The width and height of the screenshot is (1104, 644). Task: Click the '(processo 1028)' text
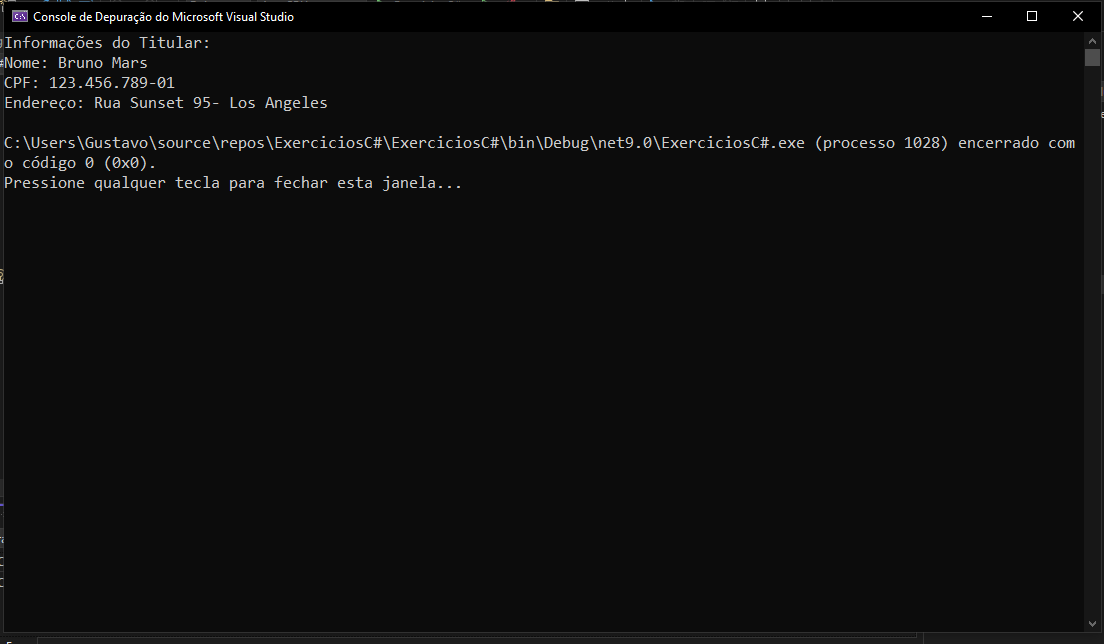point(882,143)
